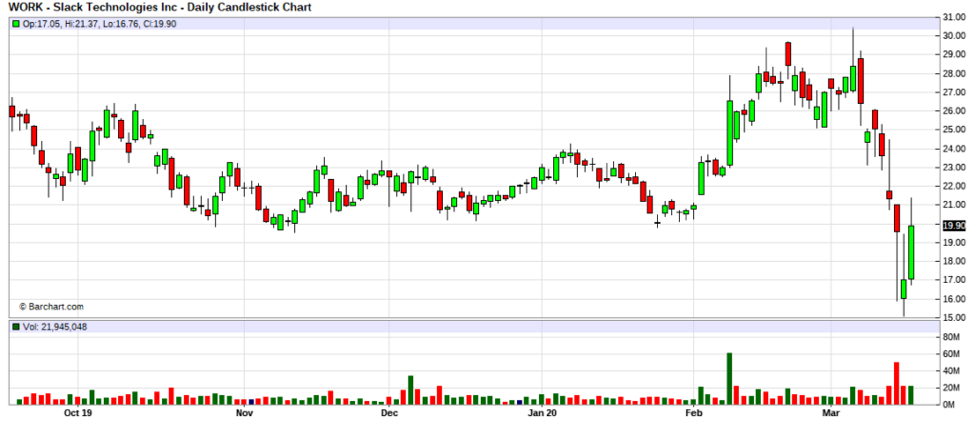Click the 20M volume axis label
974x437 pixels.
point(952,388)
